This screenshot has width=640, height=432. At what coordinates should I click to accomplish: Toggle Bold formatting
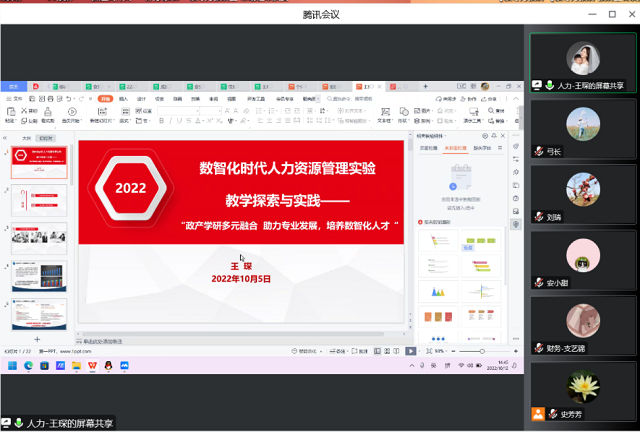[162, 121]
